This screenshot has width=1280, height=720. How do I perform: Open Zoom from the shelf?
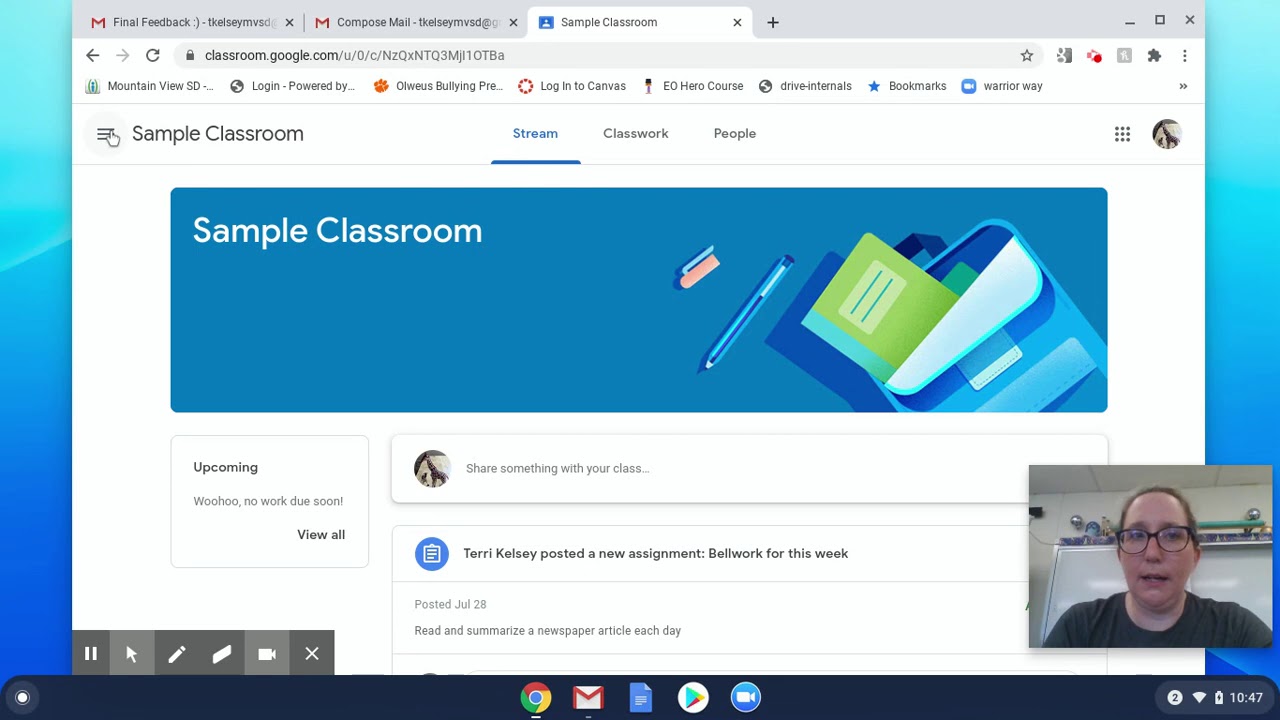(745, 698)
